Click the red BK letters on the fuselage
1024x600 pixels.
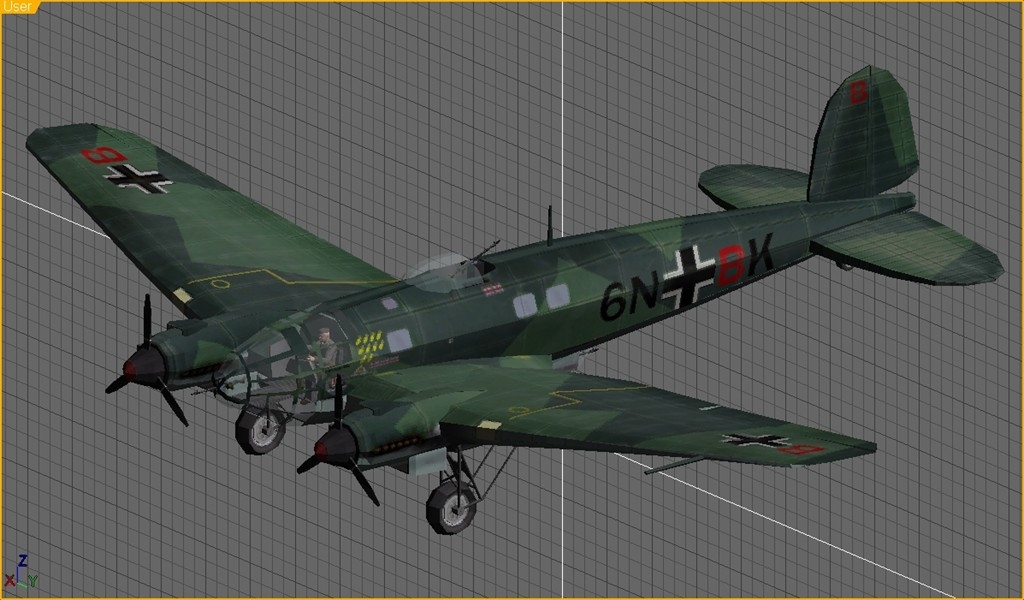coord(744,261)
